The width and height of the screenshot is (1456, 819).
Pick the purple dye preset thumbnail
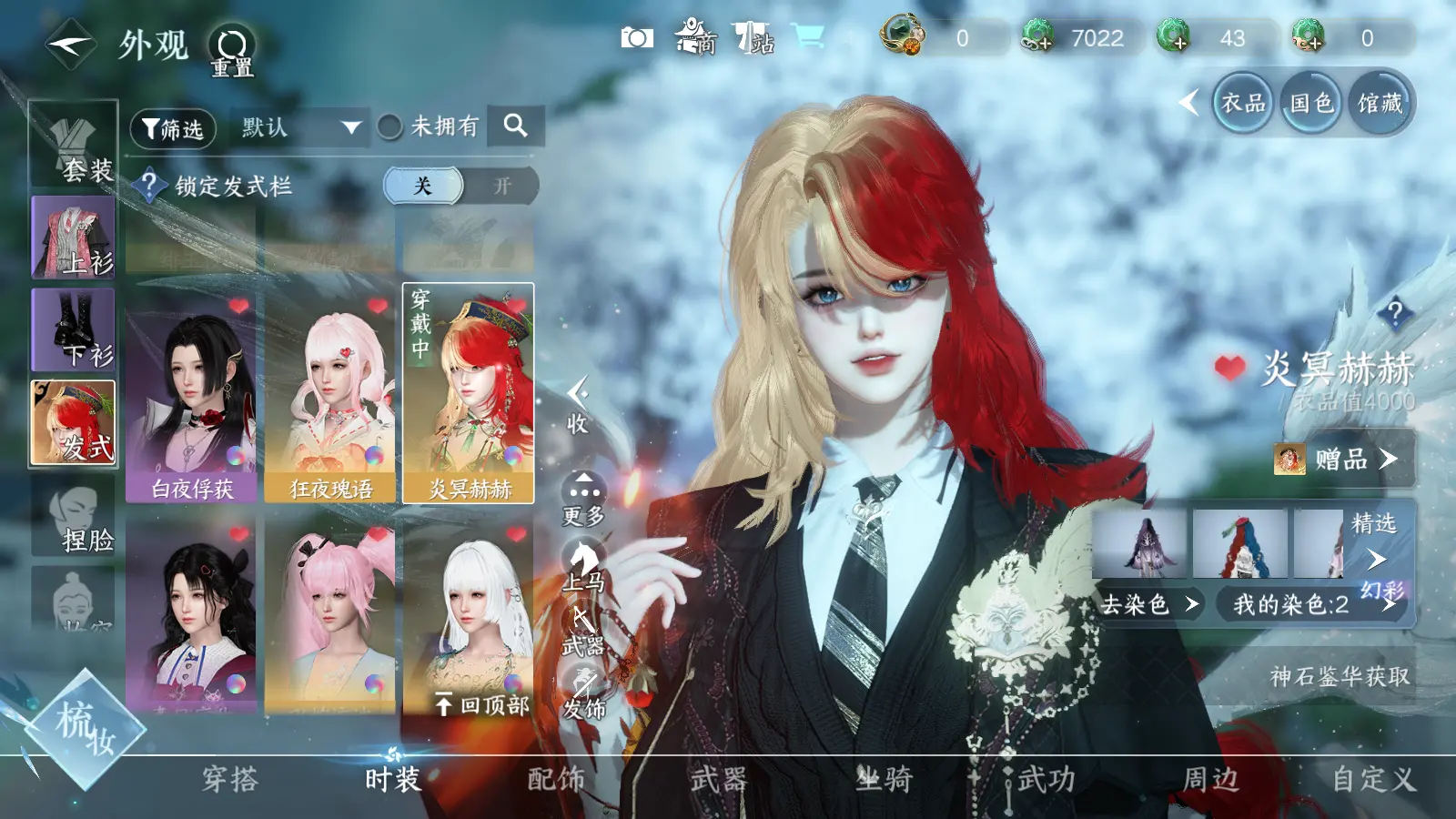coord(1141,543)
